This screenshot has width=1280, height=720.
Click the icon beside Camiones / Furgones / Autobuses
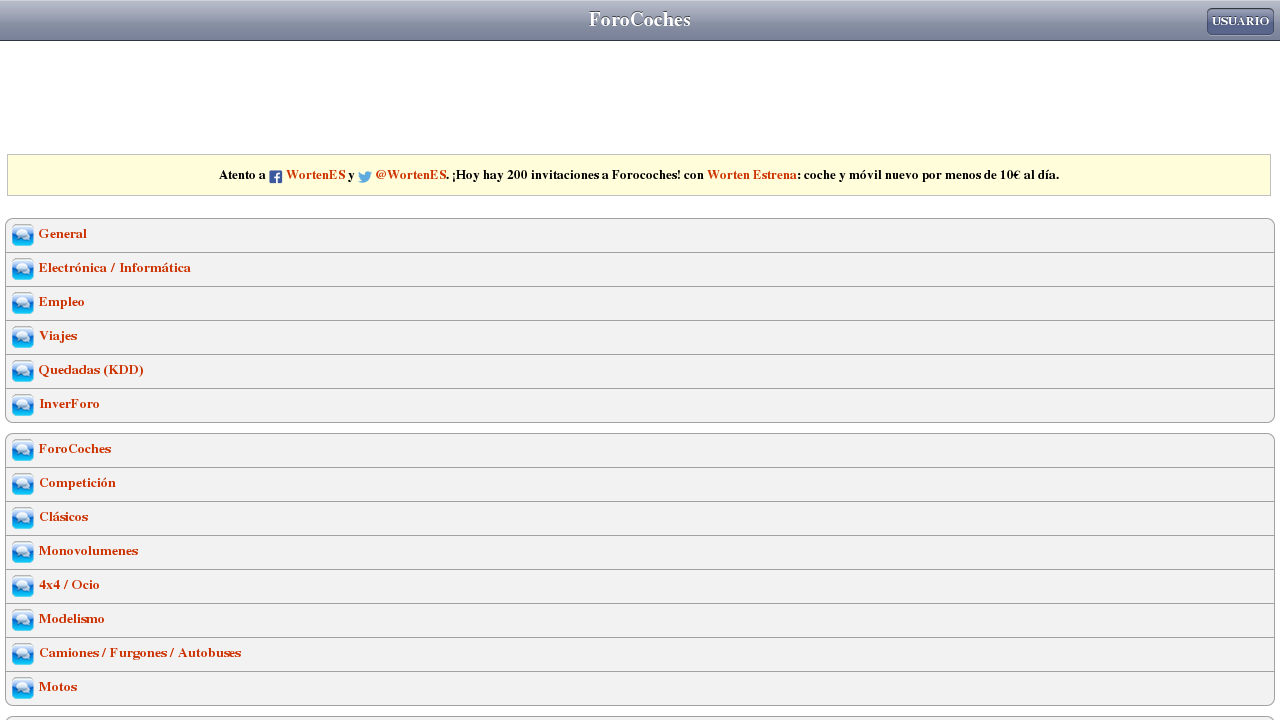23,655
